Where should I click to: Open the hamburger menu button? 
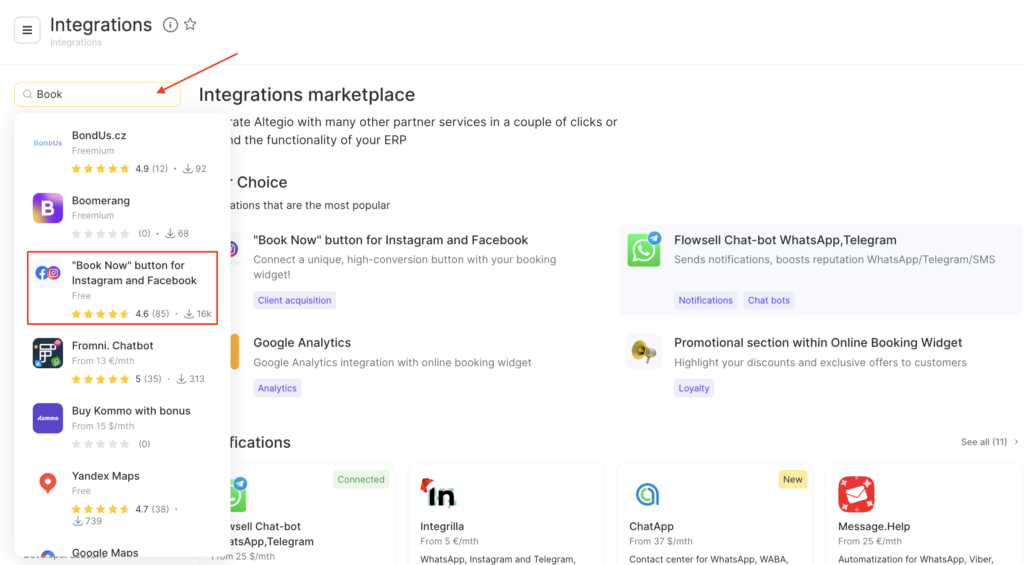[x=27, y=30]
